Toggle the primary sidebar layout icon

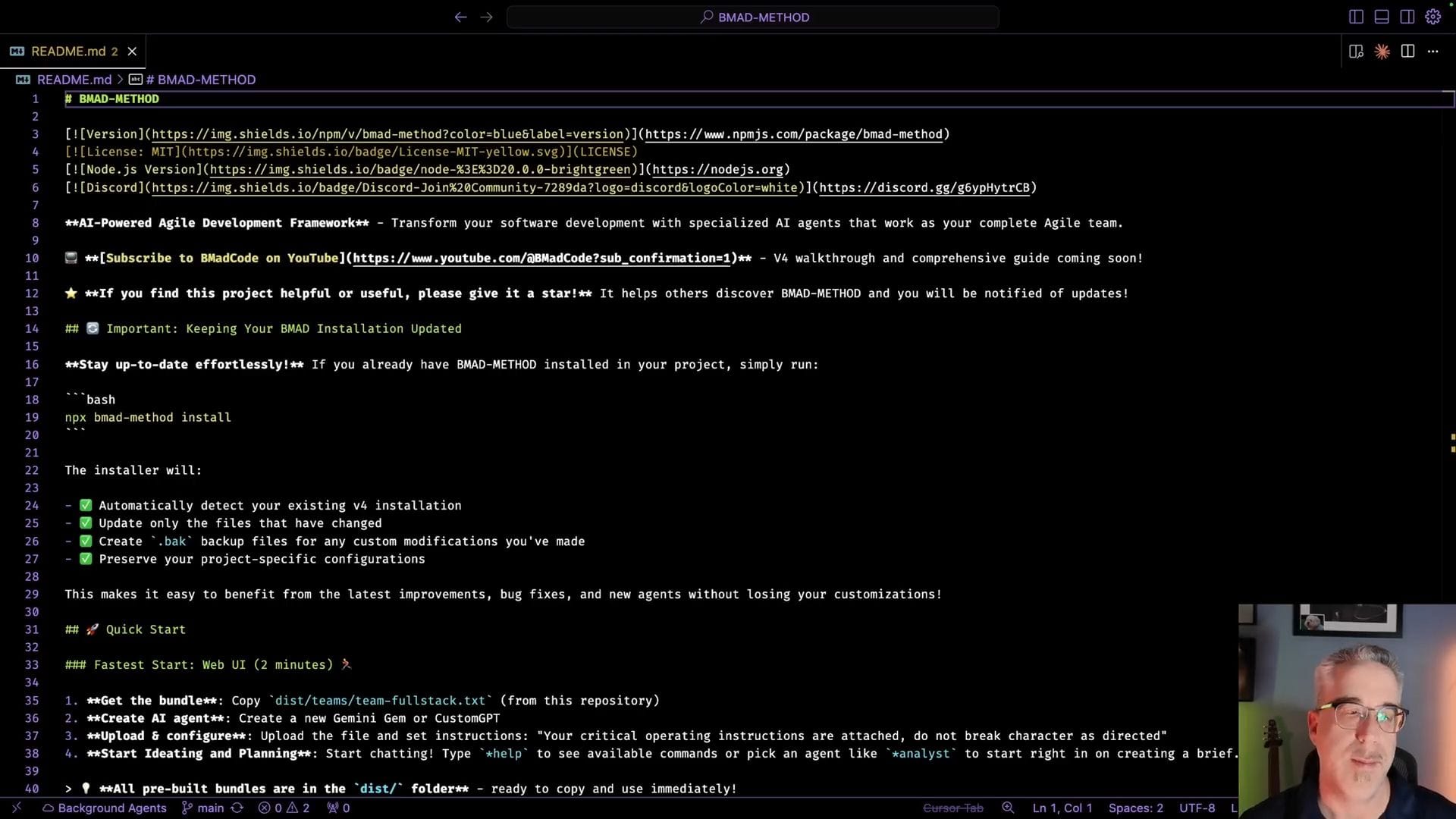click(x=1356, y=17)
